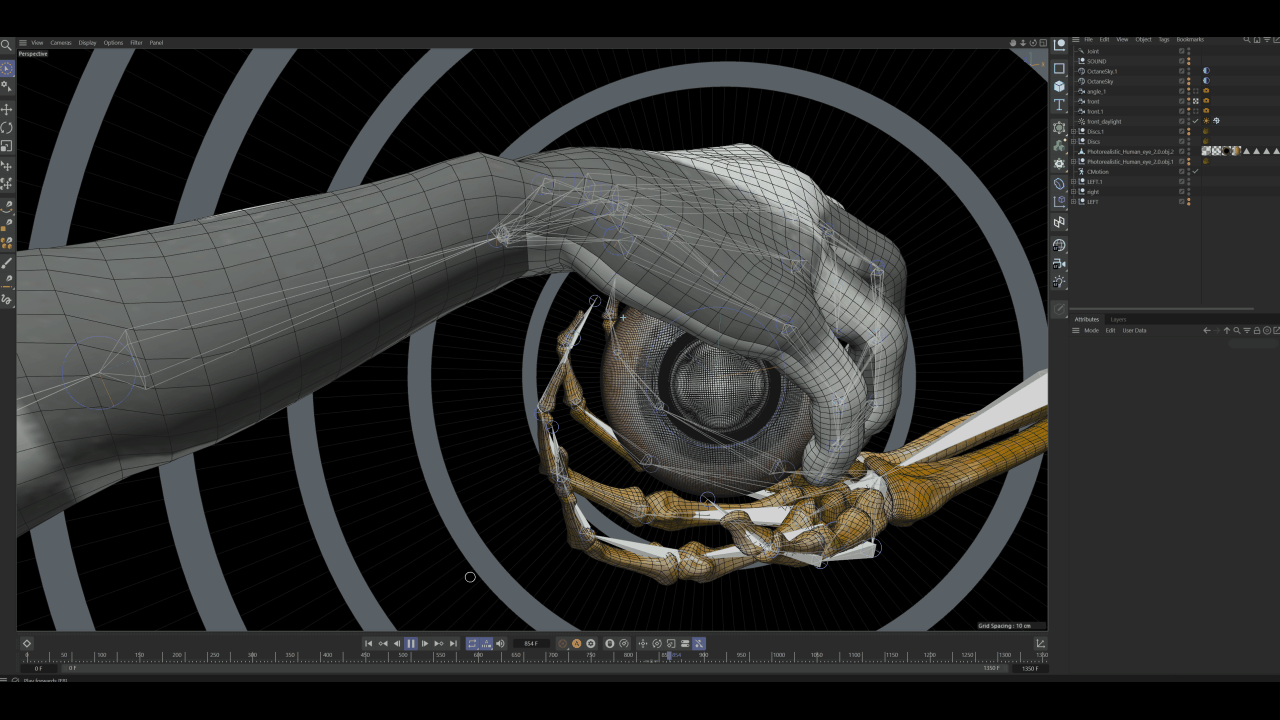This screenshot has height=720, width=1280.
Task: Expand the LEFT object
Action: (1073, 202)
